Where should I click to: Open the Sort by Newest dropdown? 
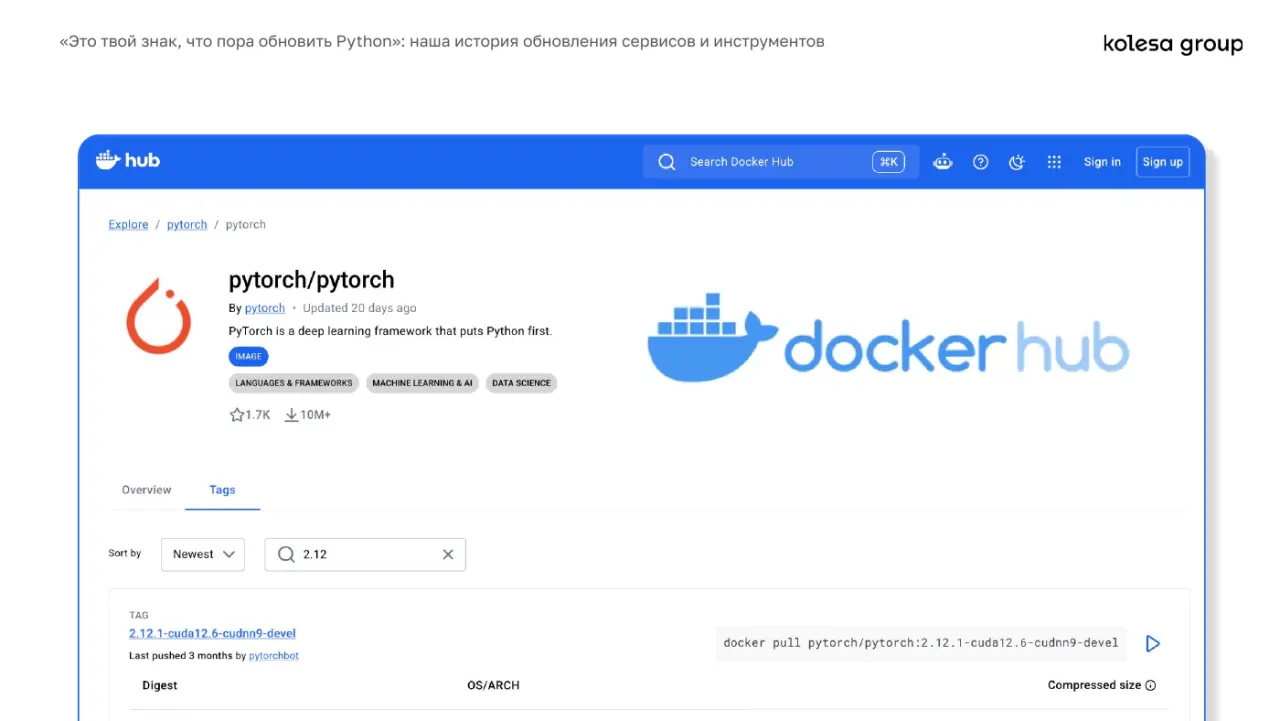click(203, 554)
